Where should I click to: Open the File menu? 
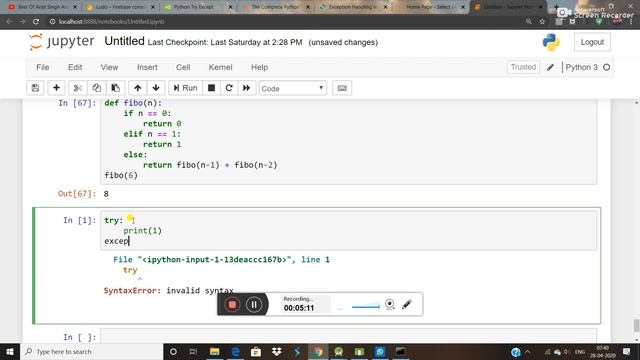pyautogui.click(x=42, y=67)
